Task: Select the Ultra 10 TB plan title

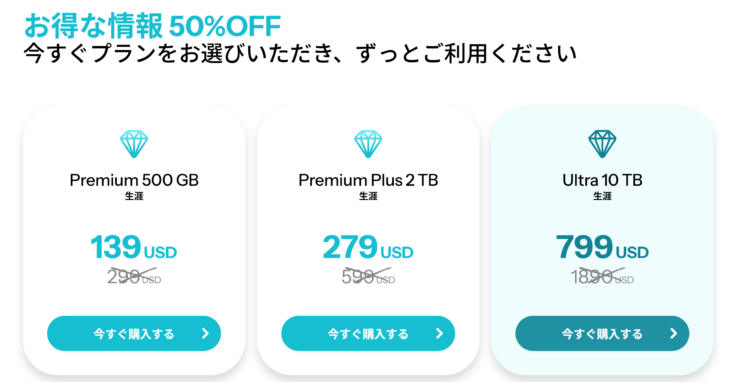Action: (x=602, y=180)
